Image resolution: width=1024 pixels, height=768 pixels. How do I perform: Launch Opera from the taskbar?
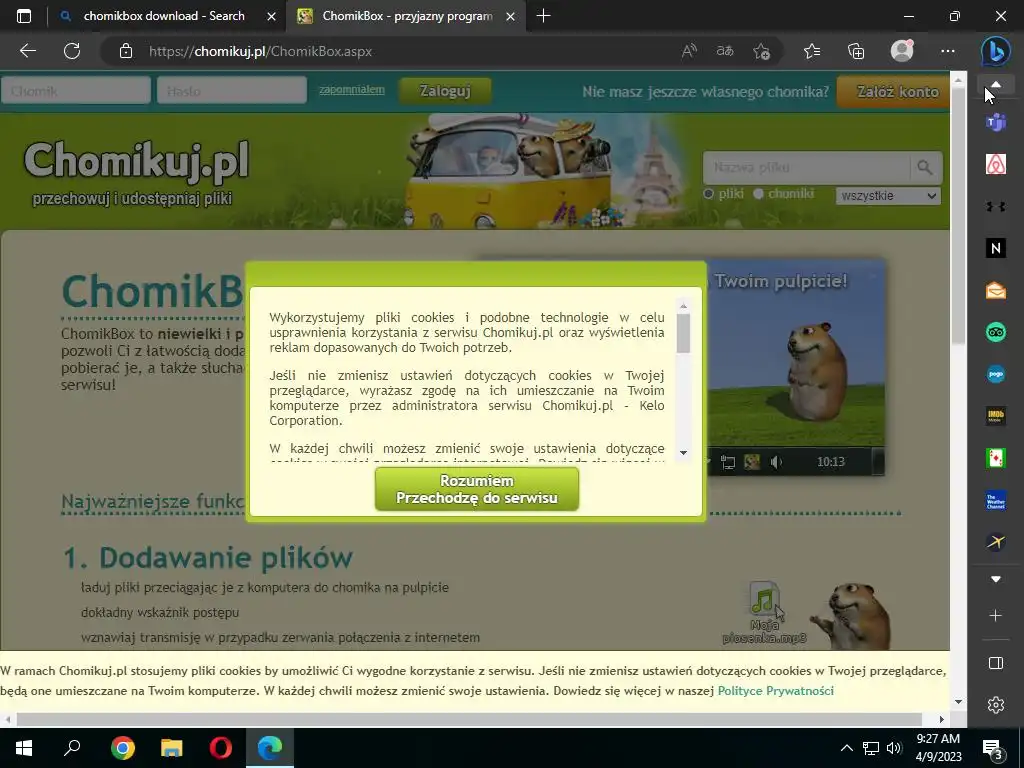(221, 748)
